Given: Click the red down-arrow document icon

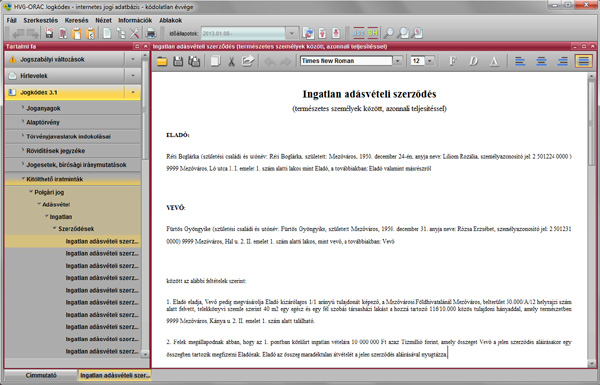Looking at the screenshot, I should (336, 33).
